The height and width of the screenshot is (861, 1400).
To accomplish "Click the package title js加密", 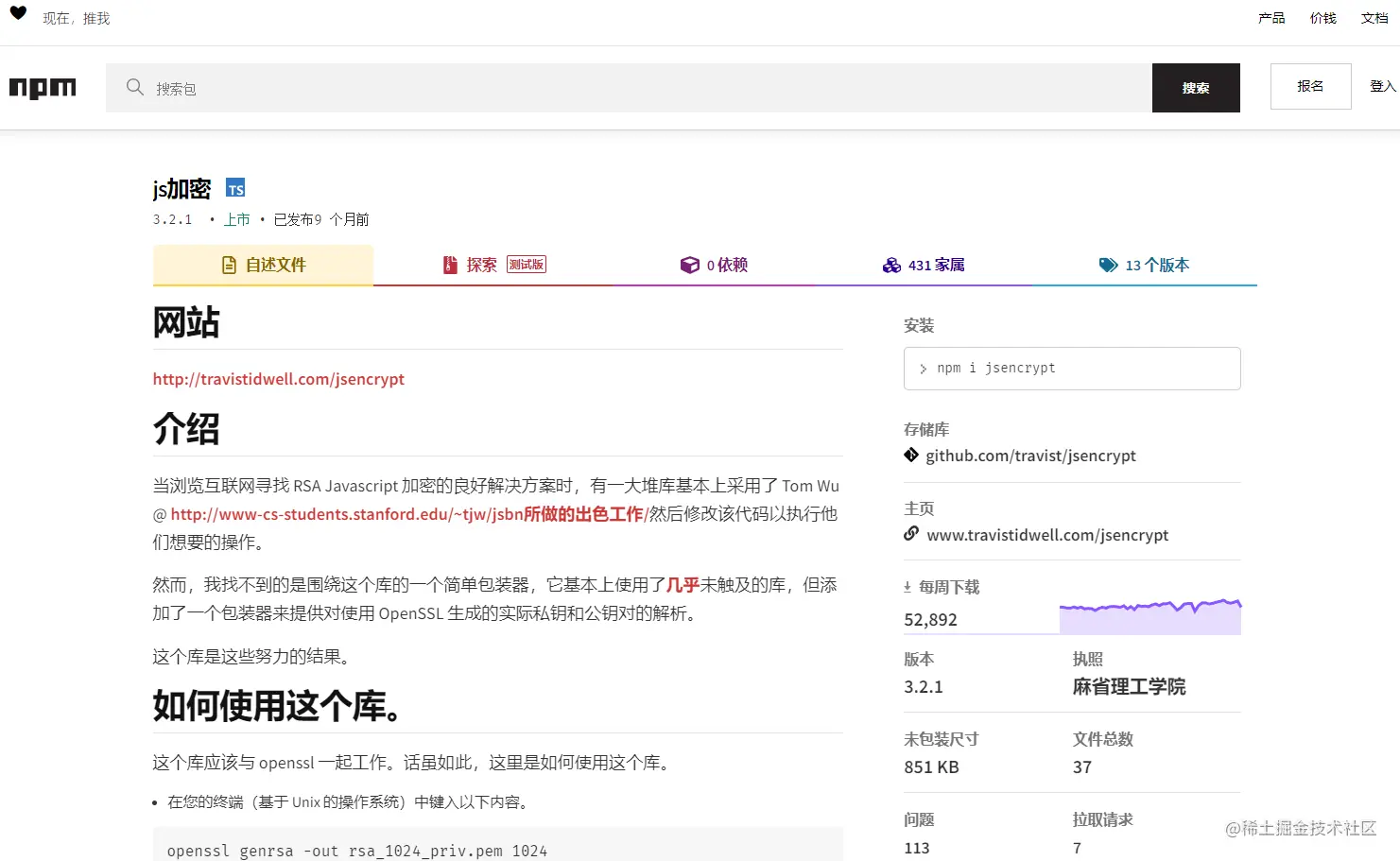I will [x=182, y=189].
